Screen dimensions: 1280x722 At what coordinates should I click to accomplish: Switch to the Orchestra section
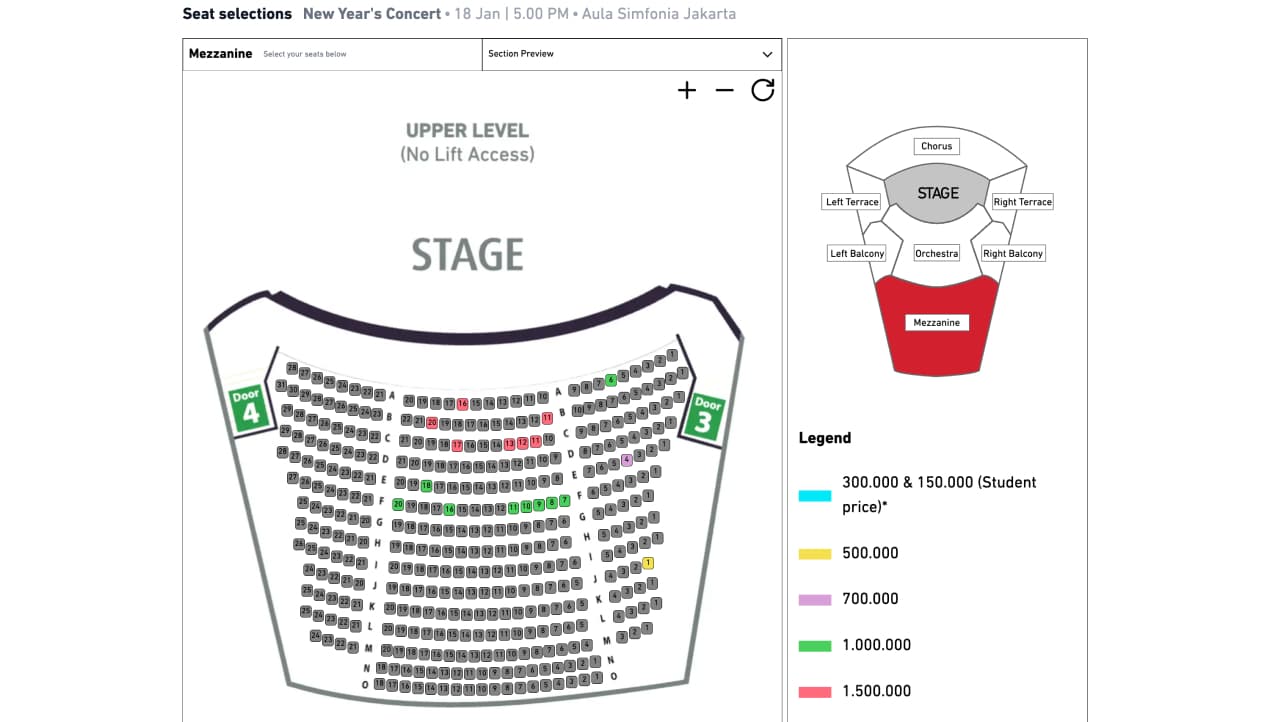(936, 254)
